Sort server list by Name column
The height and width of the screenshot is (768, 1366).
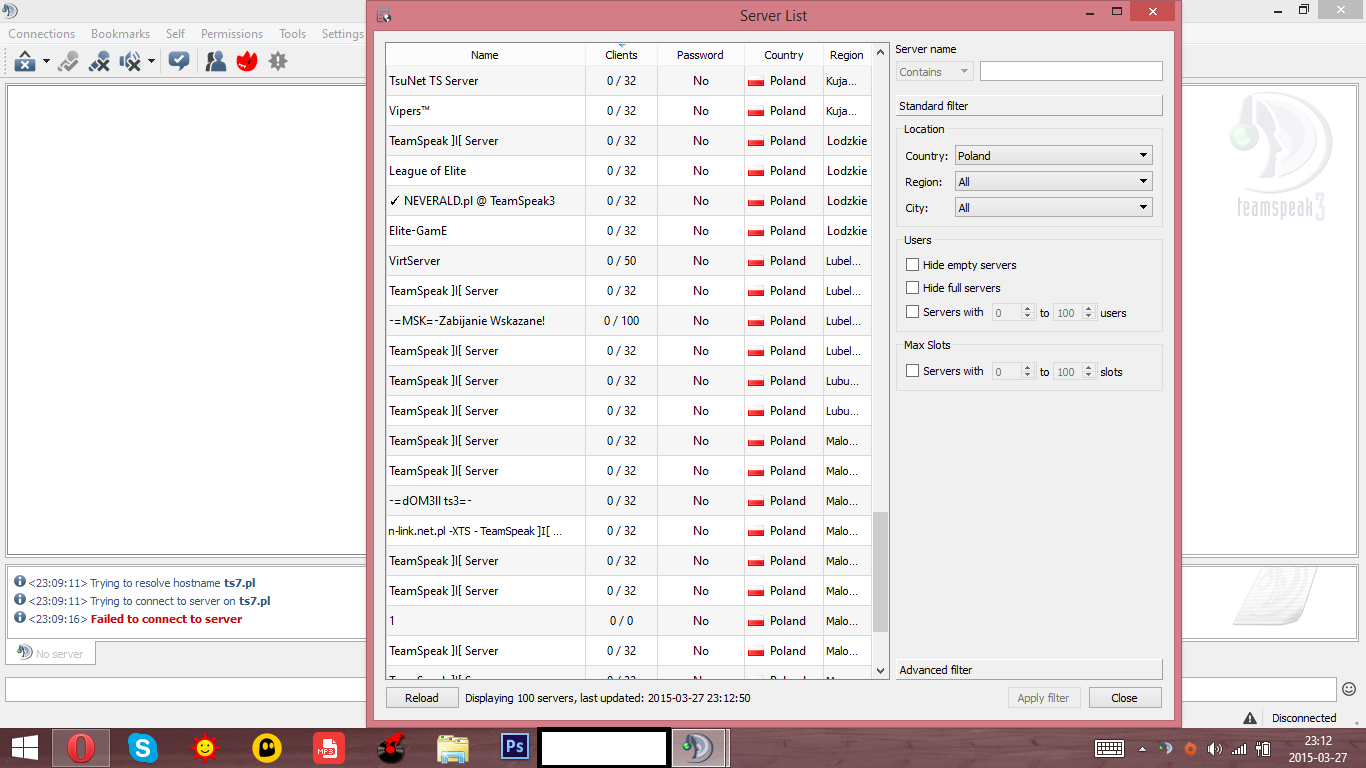[x=485, y=55]
